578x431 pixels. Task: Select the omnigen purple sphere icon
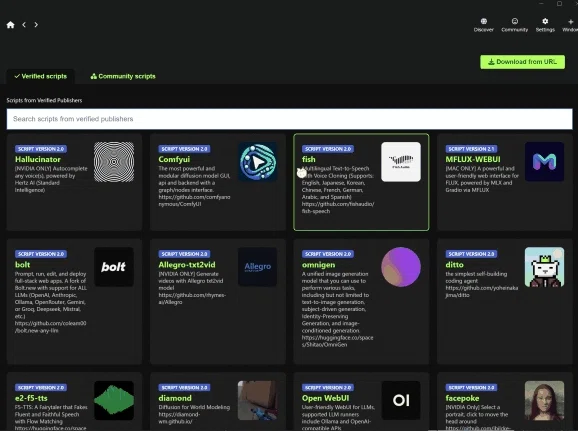coord(401,267)
